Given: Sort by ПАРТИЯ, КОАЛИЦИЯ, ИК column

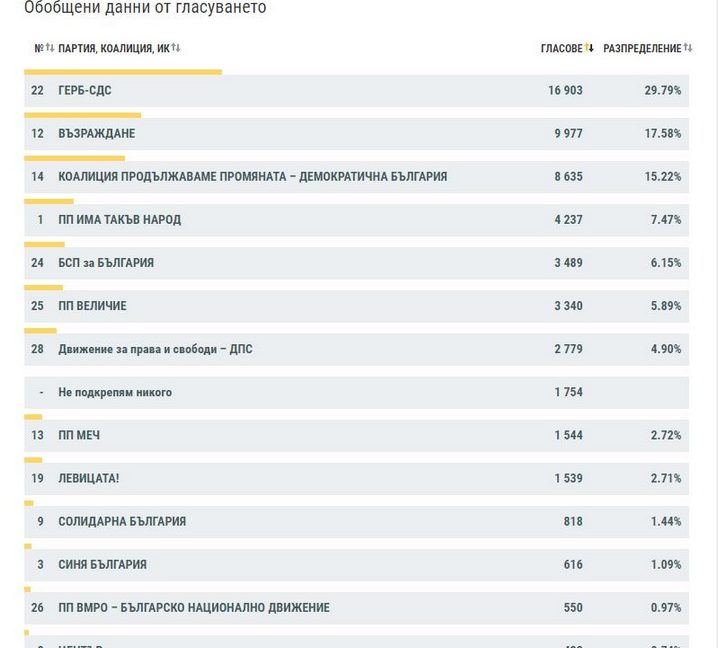Looking at the screenshot, I should pos(176,48).
